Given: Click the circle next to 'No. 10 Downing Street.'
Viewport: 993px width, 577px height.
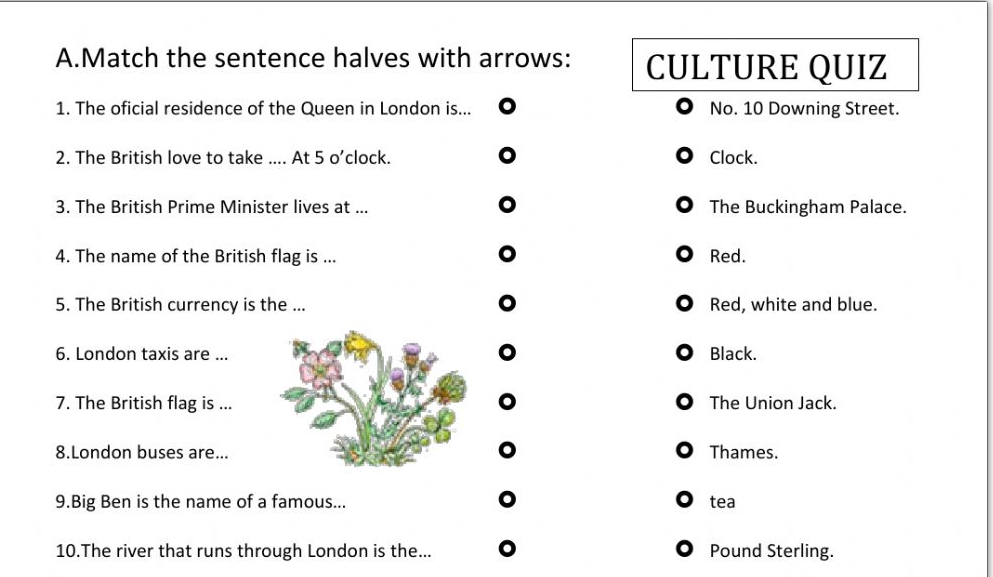Looking at the screenshot, I should pyautogui.click(x=684, y=106).
